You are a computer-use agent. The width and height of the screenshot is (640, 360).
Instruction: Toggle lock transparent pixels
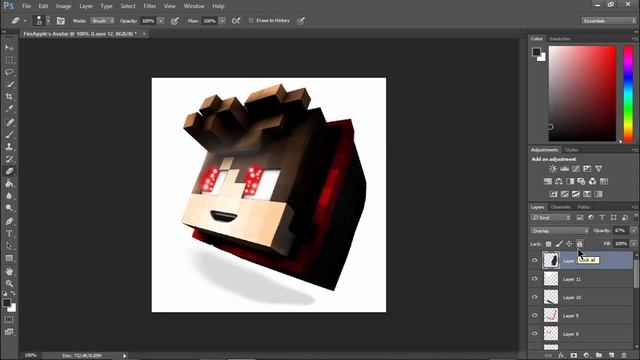[x=549, y=244]
